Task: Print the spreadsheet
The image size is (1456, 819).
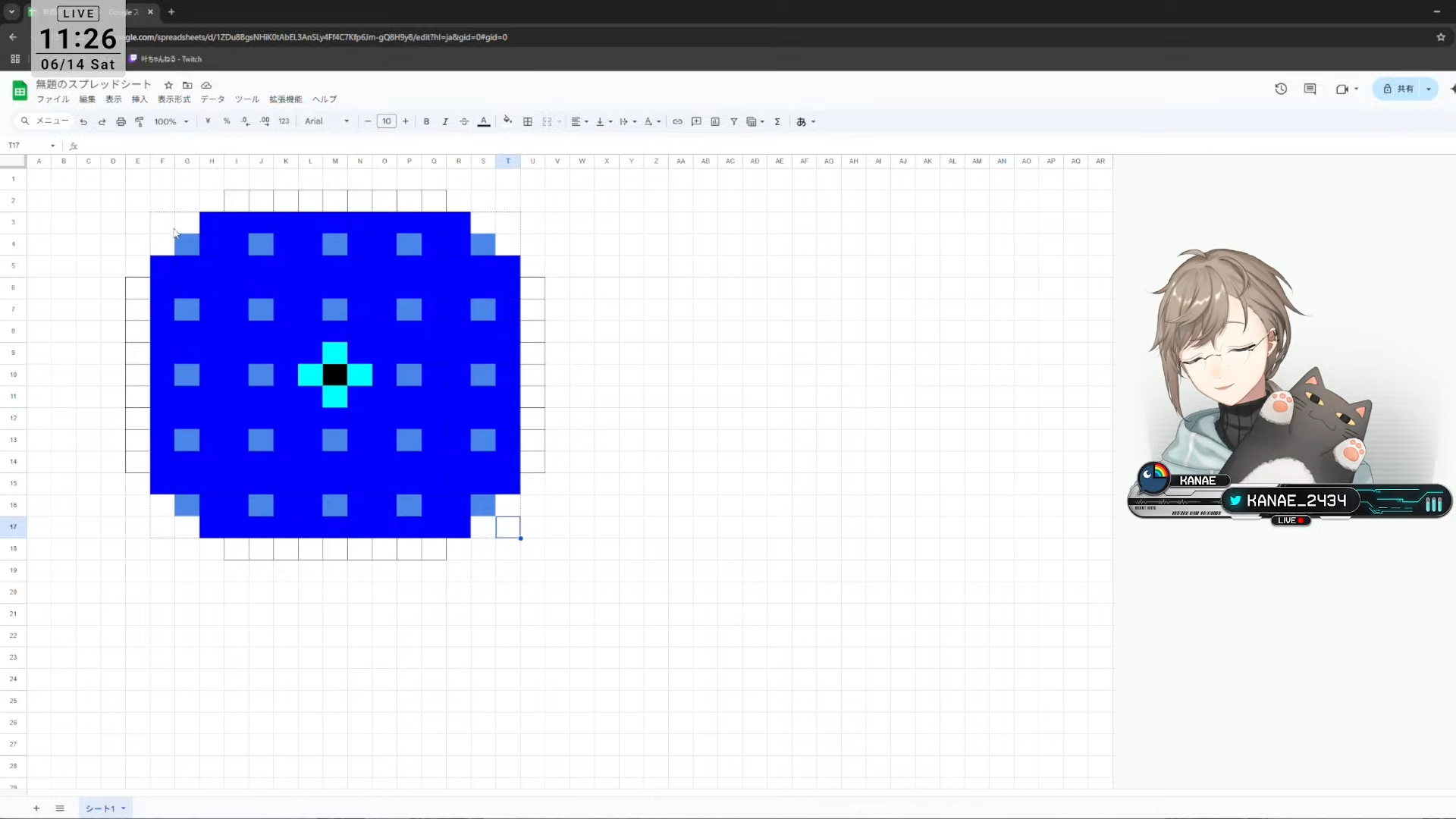Action: [x=121, y=121]
